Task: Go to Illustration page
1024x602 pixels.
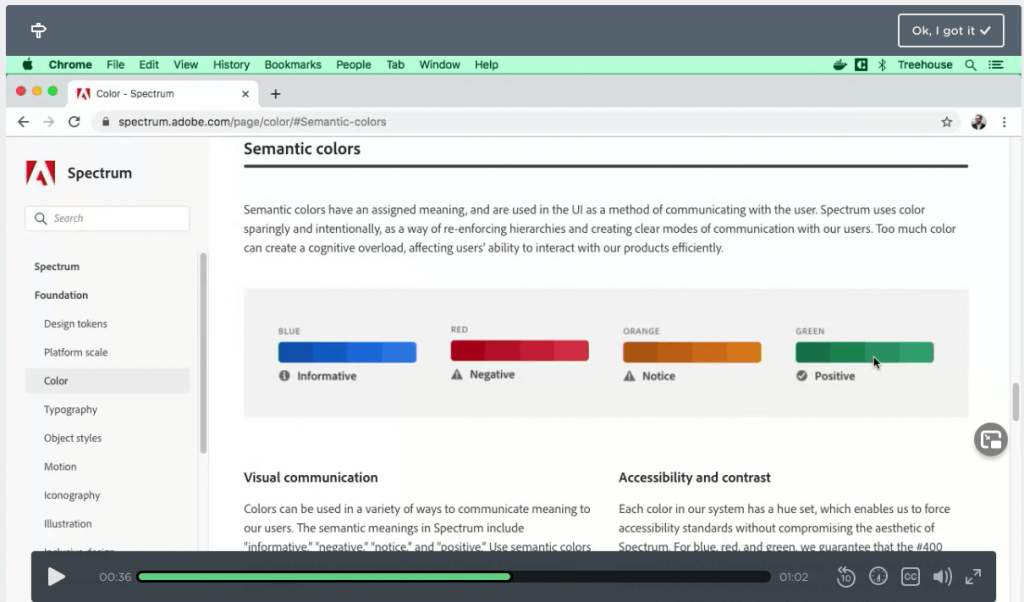Action: 68,524
